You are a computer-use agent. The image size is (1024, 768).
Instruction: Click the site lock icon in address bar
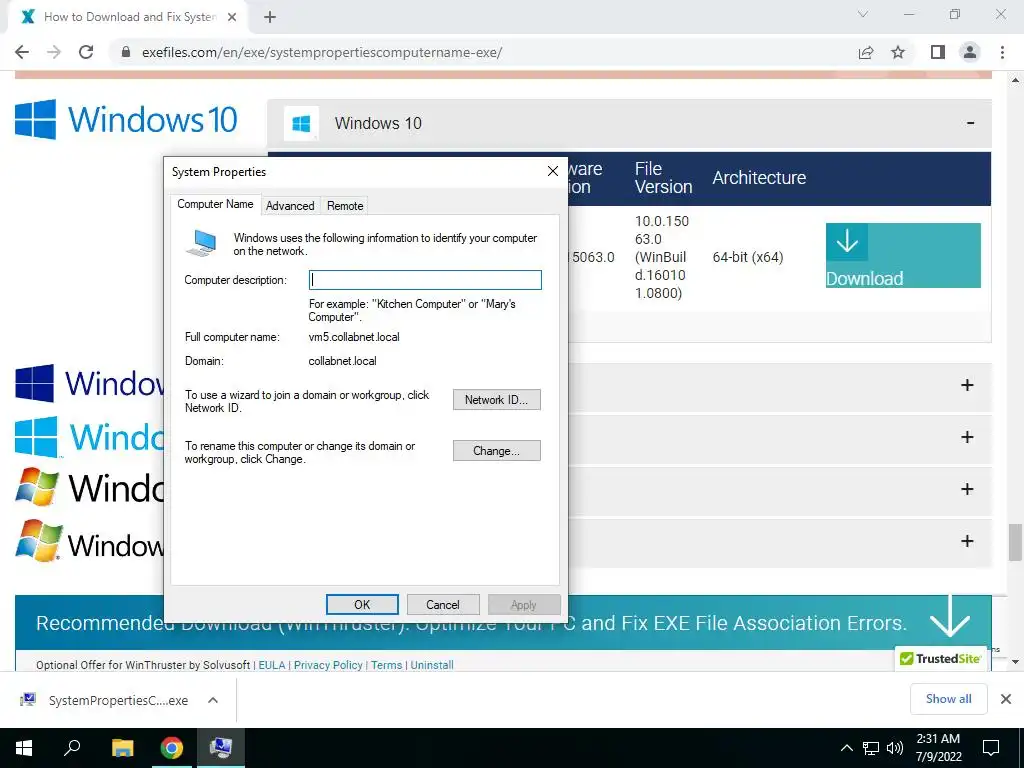pos(126,52)
